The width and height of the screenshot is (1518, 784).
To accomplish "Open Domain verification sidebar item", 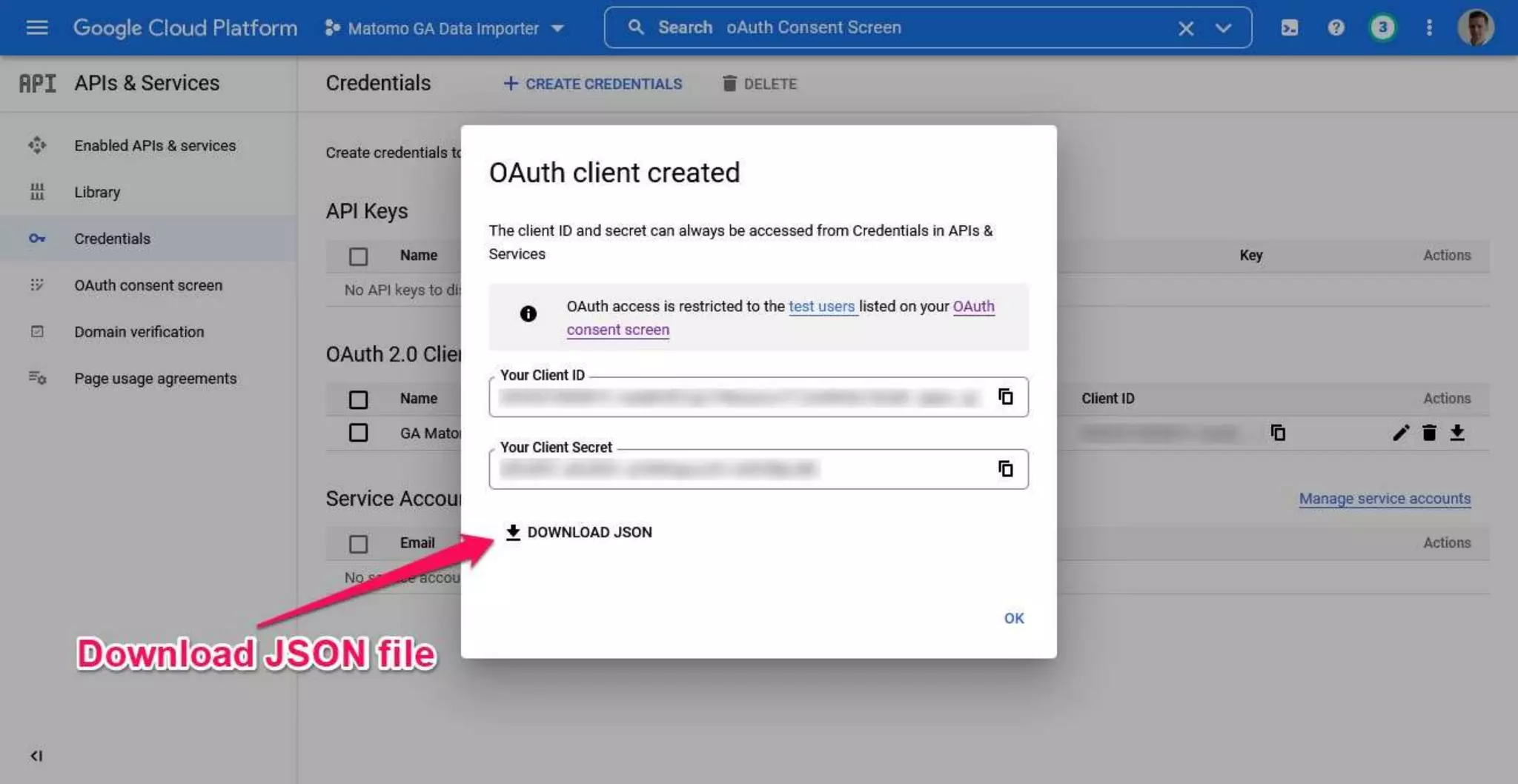I will (148, 332).
